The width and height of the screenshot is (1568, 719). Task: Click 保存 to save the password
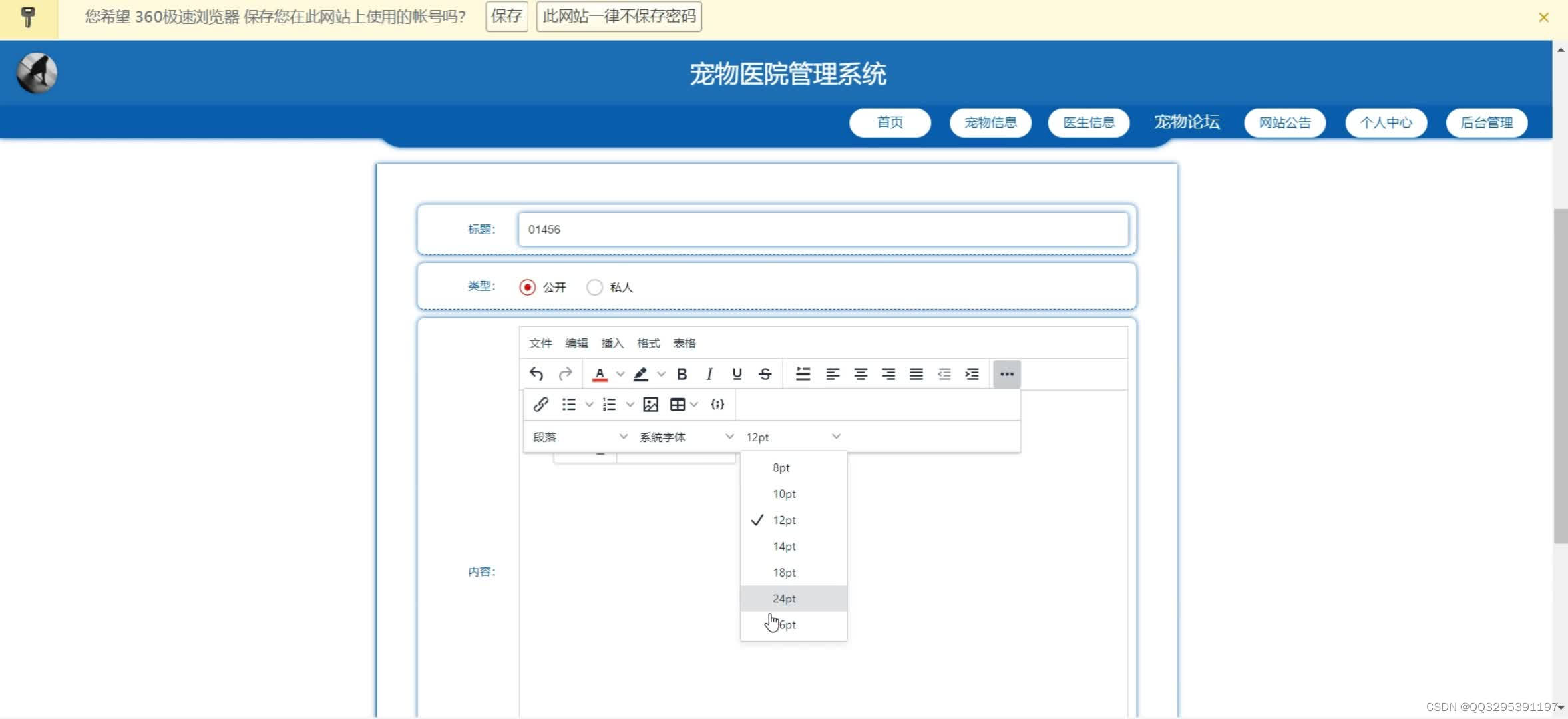(506, 17)
